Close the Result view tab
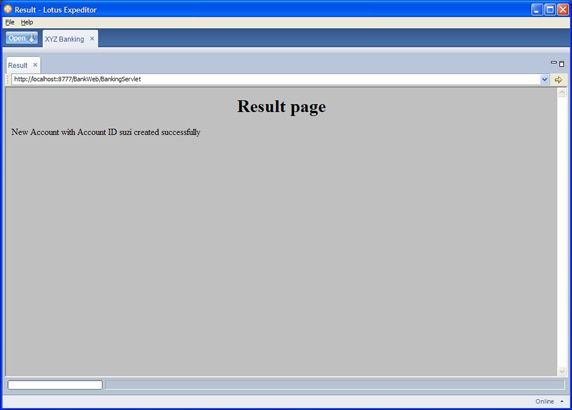The image size is (572, 410). 35,65
